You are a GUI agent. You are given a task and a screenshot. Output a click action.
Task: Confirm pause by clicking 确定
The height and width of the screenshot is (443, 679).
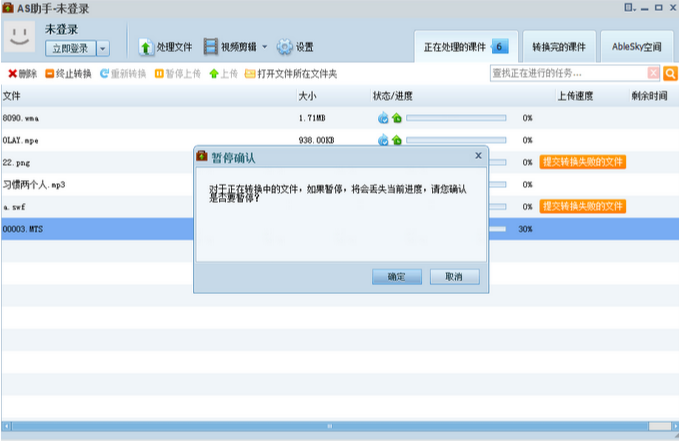[397, 277]
